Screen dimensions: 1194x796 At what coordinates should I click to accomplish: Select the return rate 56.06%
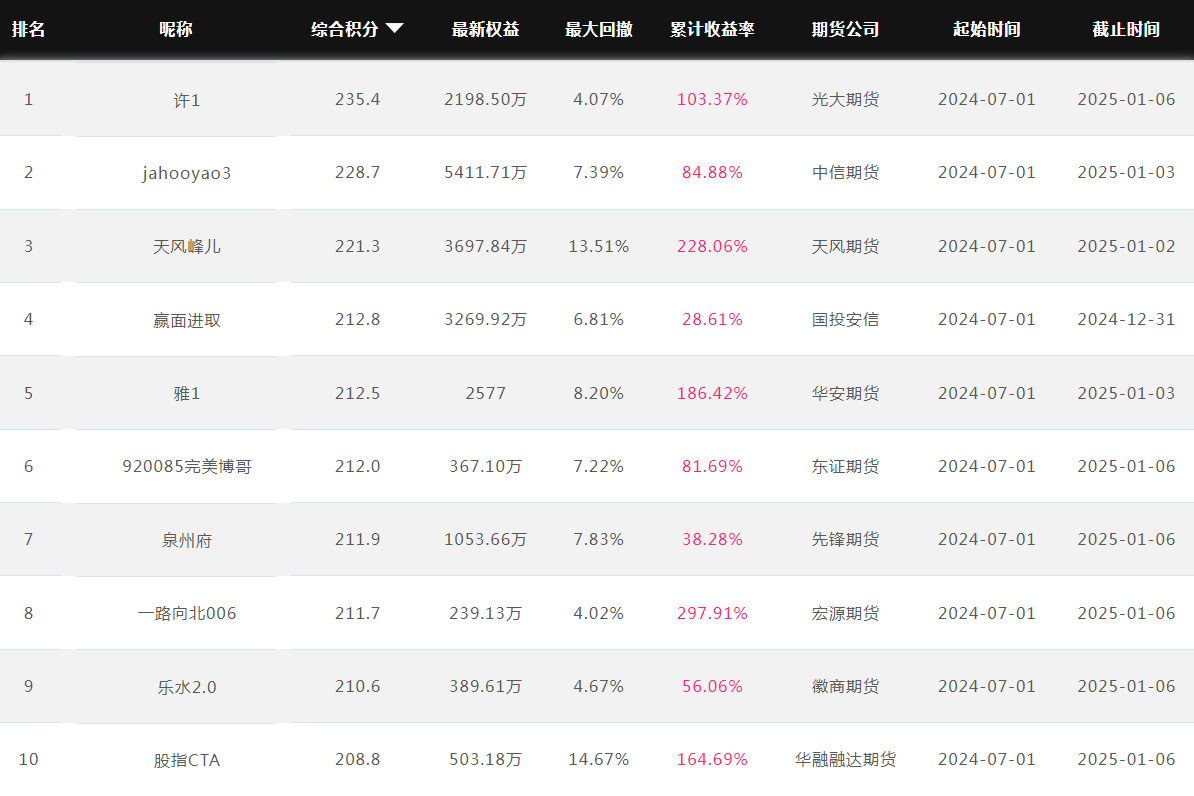pyautogui.click(x=712, y=686)
